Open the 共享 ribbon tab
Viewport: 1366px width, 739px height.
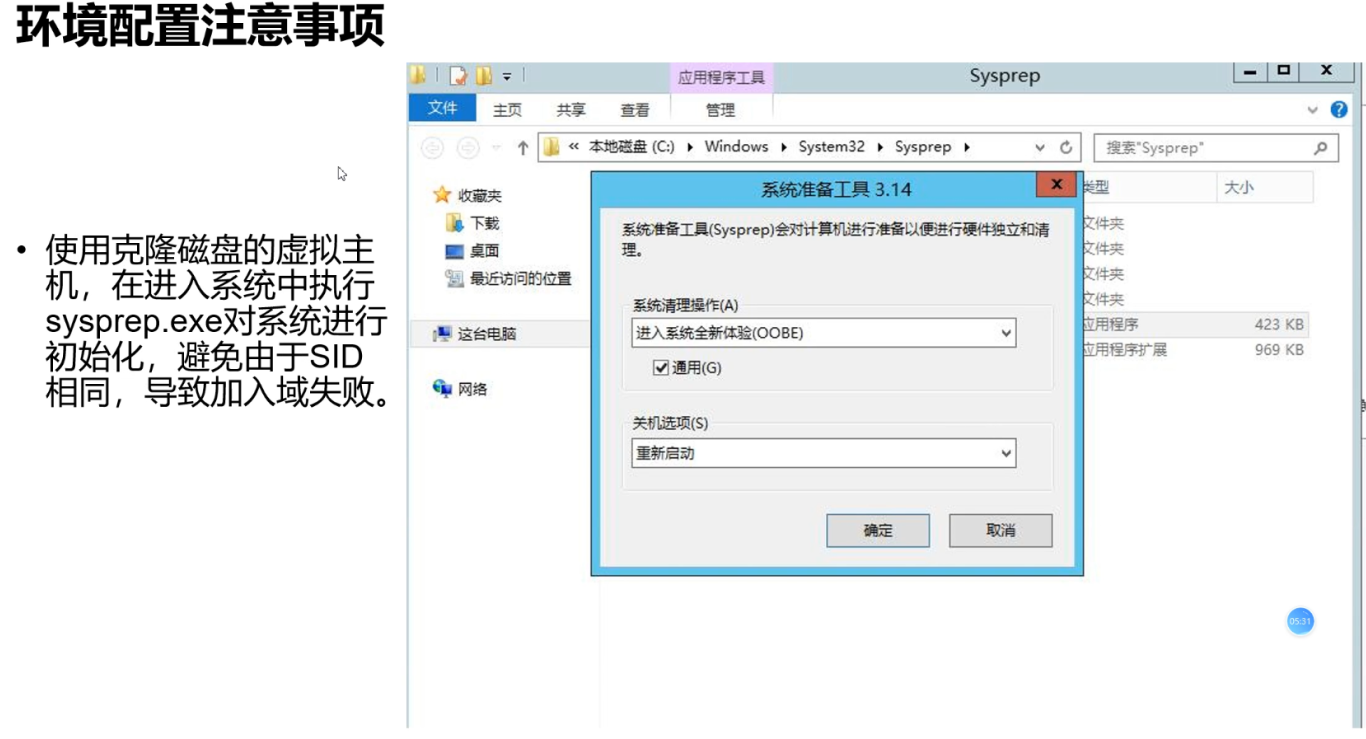[571, 110]
